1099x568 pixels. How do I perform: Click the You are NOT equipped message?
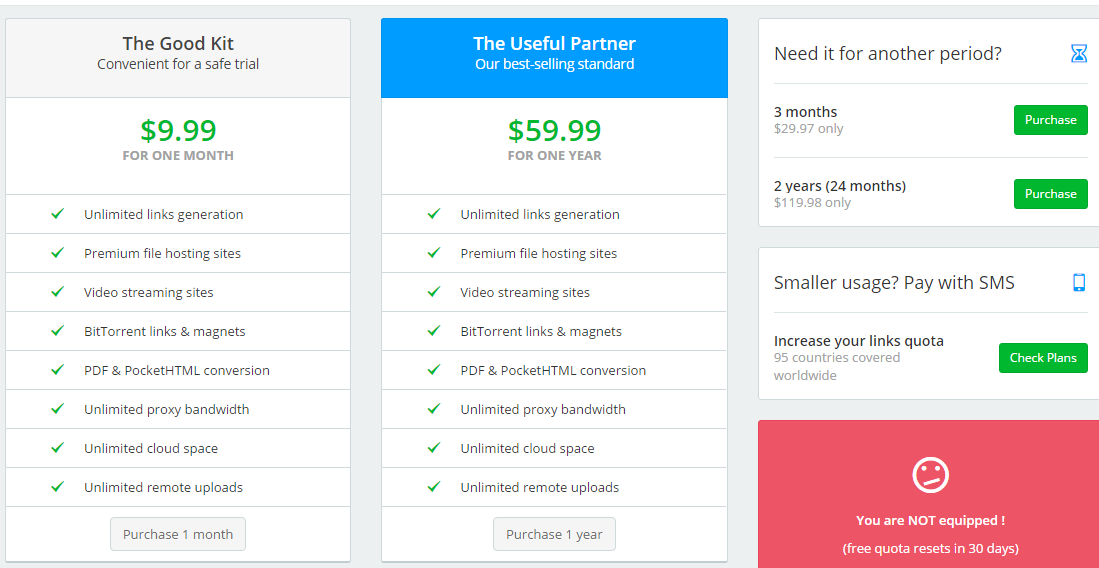click(930, 521)
